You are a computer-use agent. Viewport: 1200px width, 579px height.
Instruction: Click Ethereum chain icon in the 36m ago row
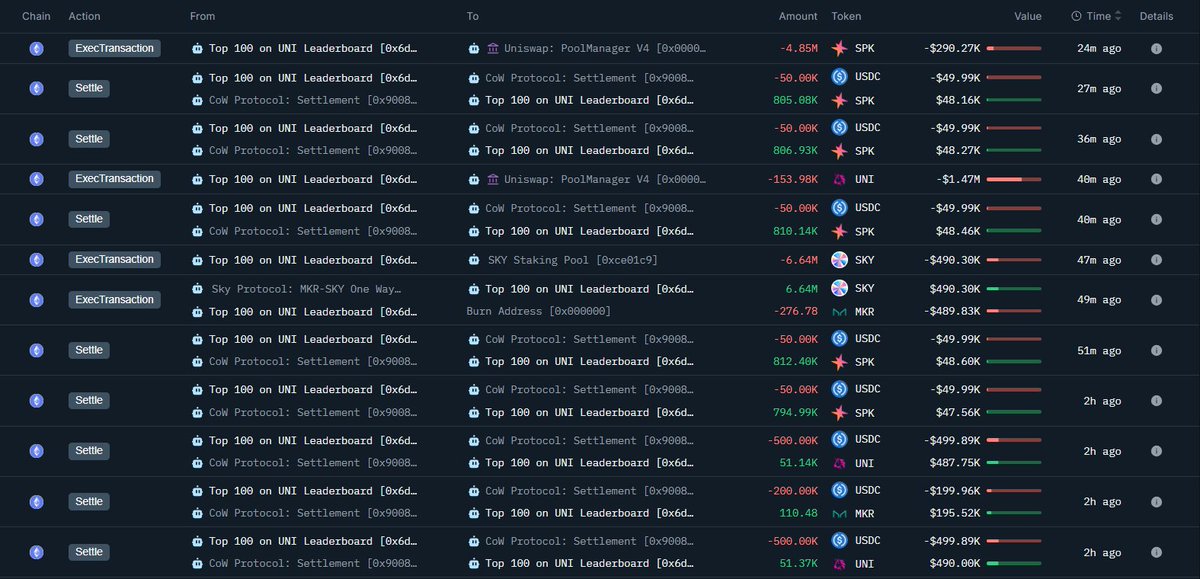37,139
